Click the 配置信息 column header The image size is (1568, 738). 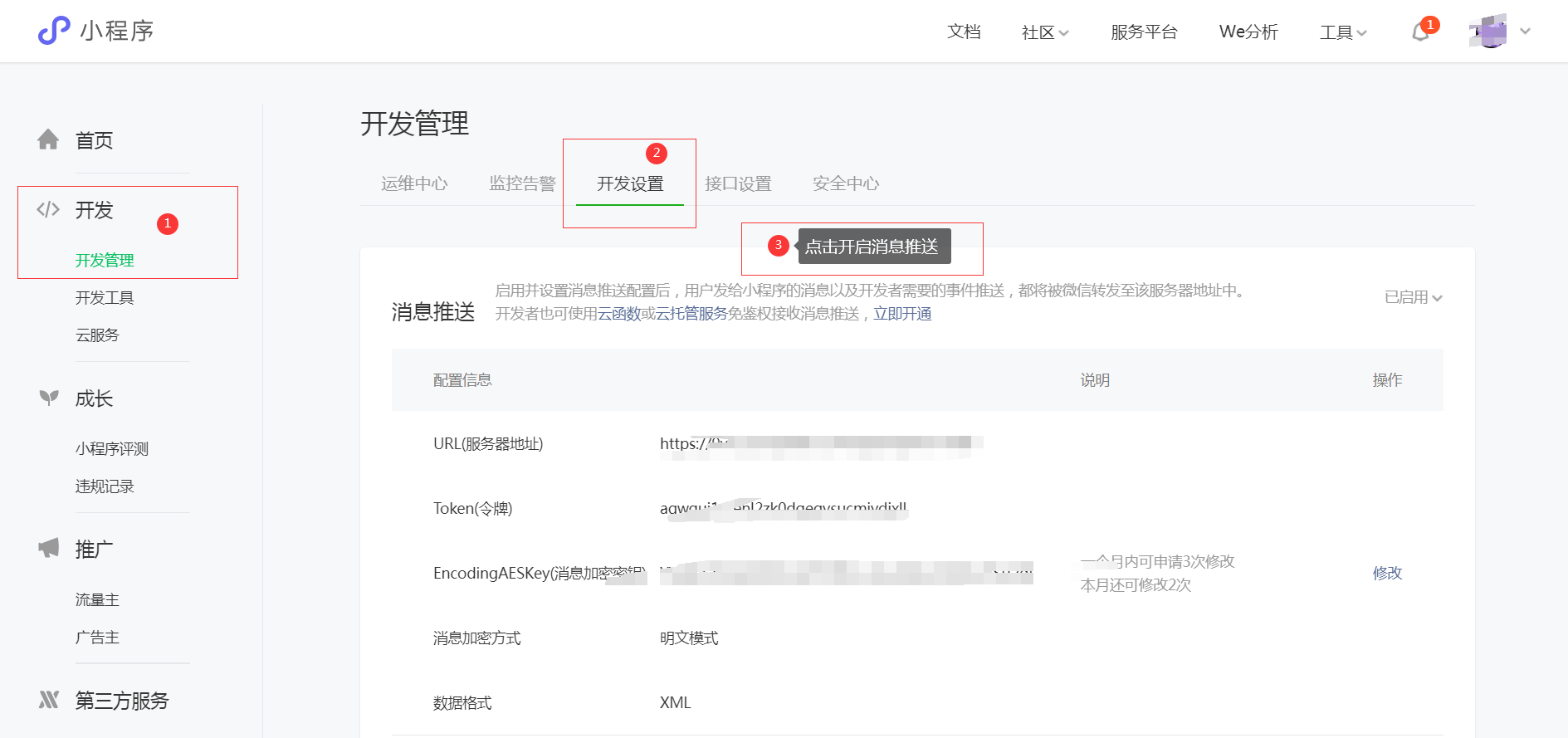pyautogui.click(x=462, y=380)
